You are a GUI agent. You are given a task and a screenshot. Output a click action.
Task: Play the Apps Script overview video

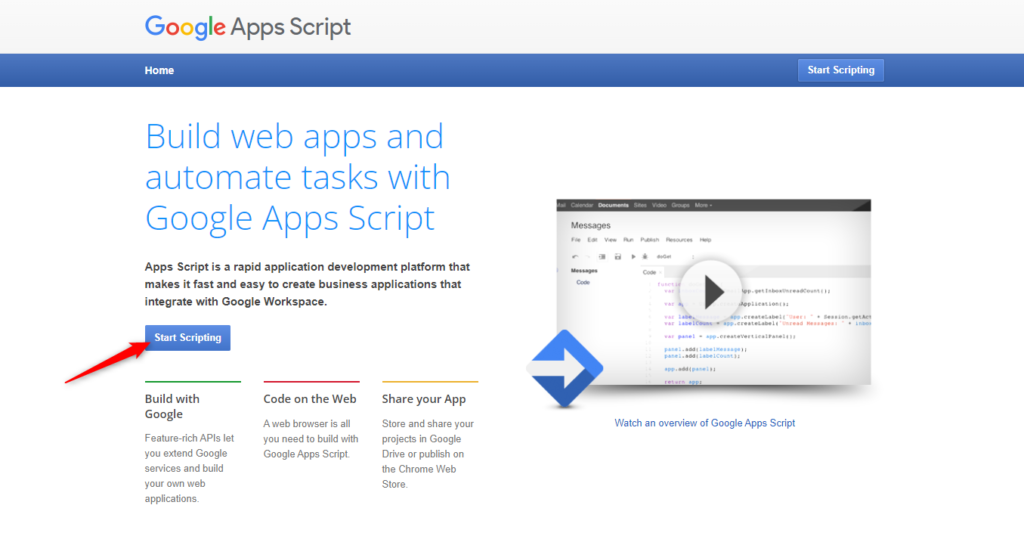[713, 292]
